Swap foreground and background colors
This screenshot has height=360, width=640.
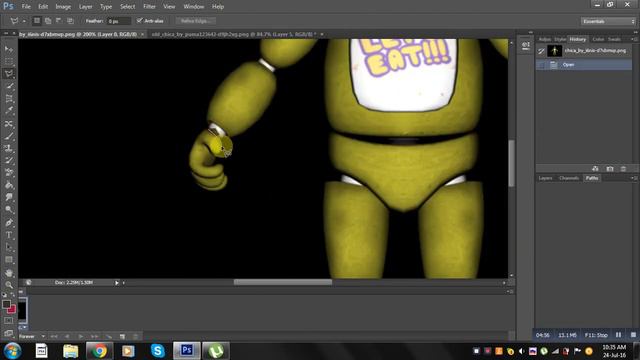click(x=13, y=295)
